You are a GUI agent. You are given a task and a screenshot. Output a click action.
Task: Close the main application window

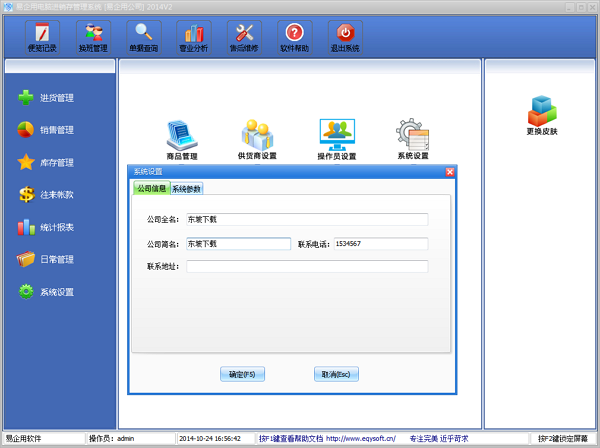[592, 7]
